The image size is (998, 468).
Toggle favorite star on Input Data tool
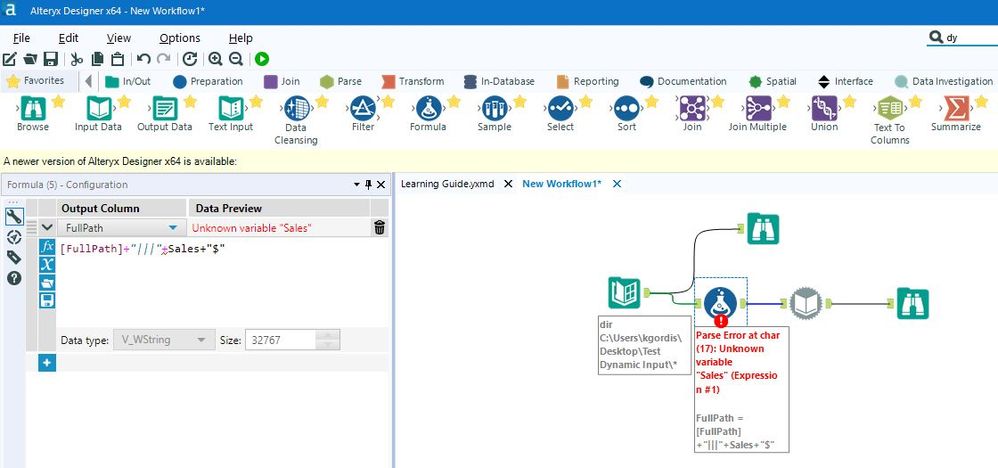[123, 101]
